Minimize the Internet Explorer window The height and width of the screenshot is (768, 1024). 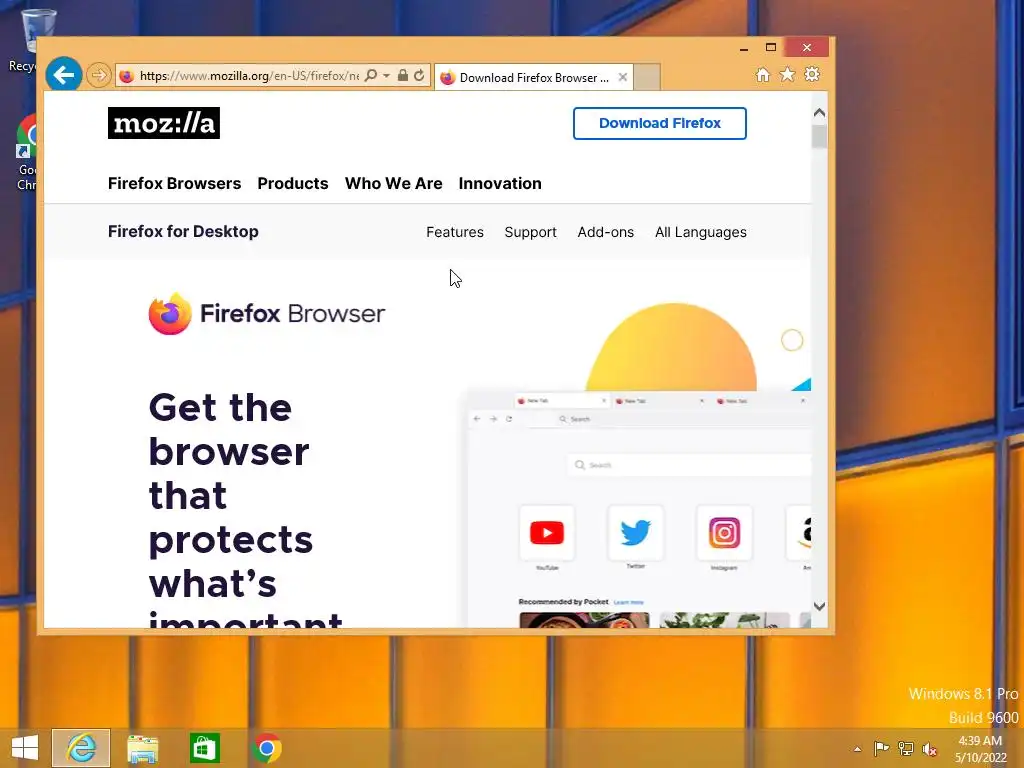point(744,48)
